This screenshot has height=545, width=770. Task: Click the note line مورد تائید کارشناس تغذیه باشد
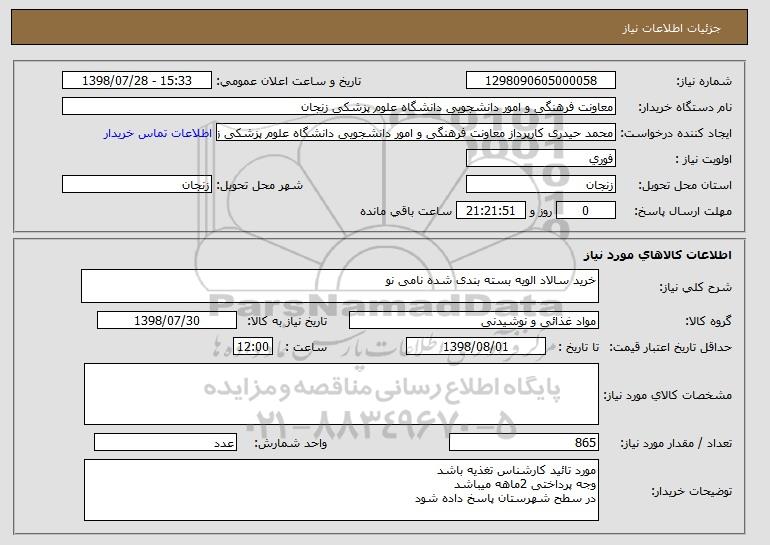517,470
